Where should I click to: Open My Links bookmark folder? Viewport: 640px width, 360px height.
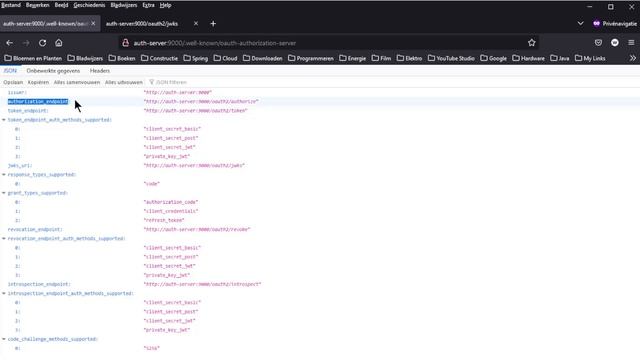[x=590, y=58]
